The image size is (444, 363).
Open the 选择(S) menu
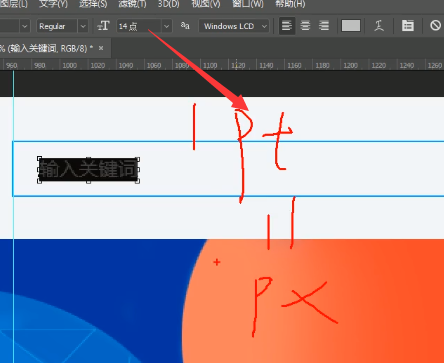point(93,4)
